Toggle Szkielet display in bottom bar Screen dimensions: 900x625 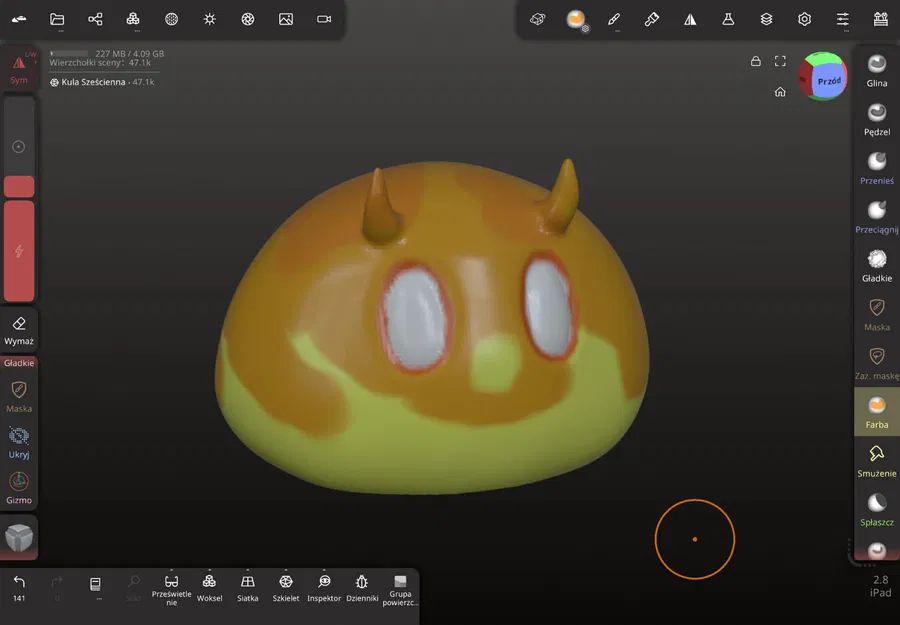click(x=285, y=588)
